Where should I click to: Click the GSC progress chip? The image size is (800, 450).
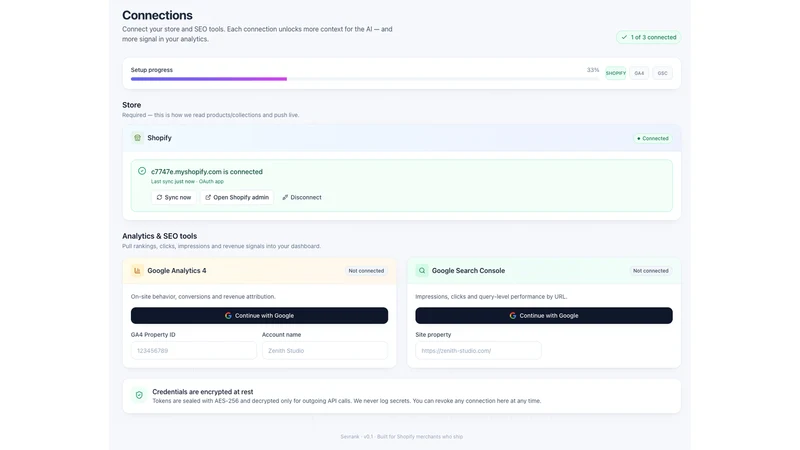click(x=662, y=73)
